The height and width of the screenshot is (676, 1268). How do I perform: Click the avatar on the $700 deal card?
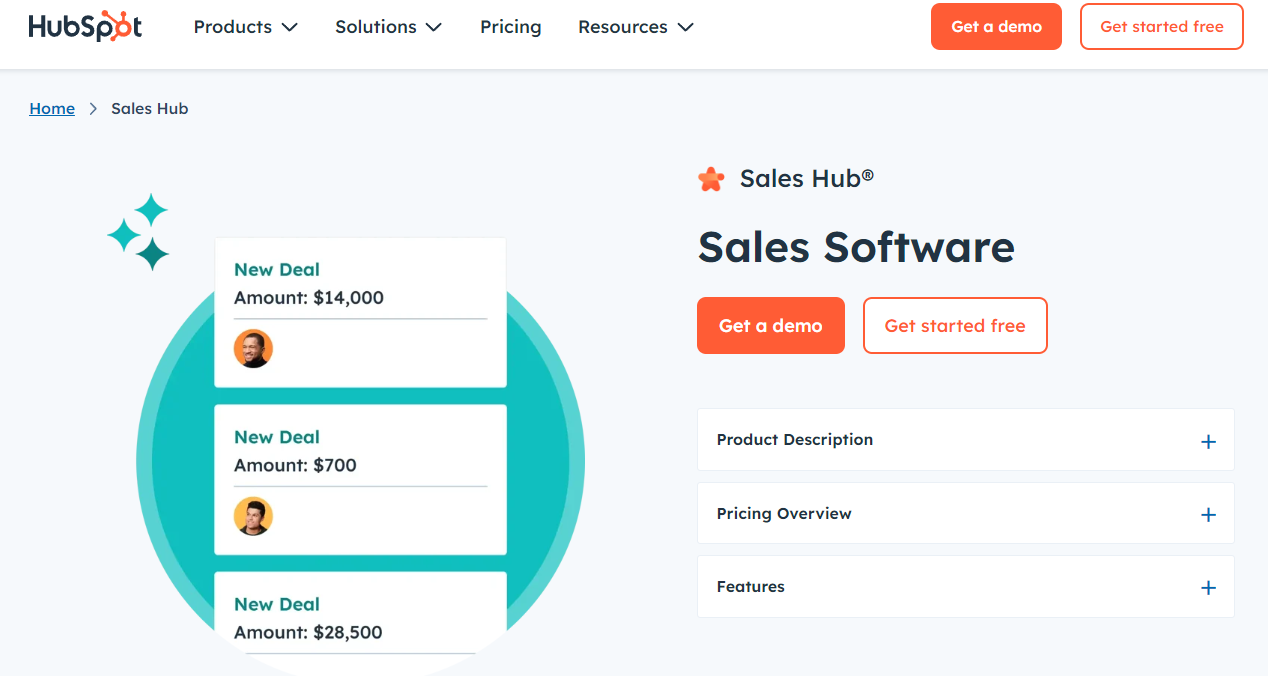[253, 516]
